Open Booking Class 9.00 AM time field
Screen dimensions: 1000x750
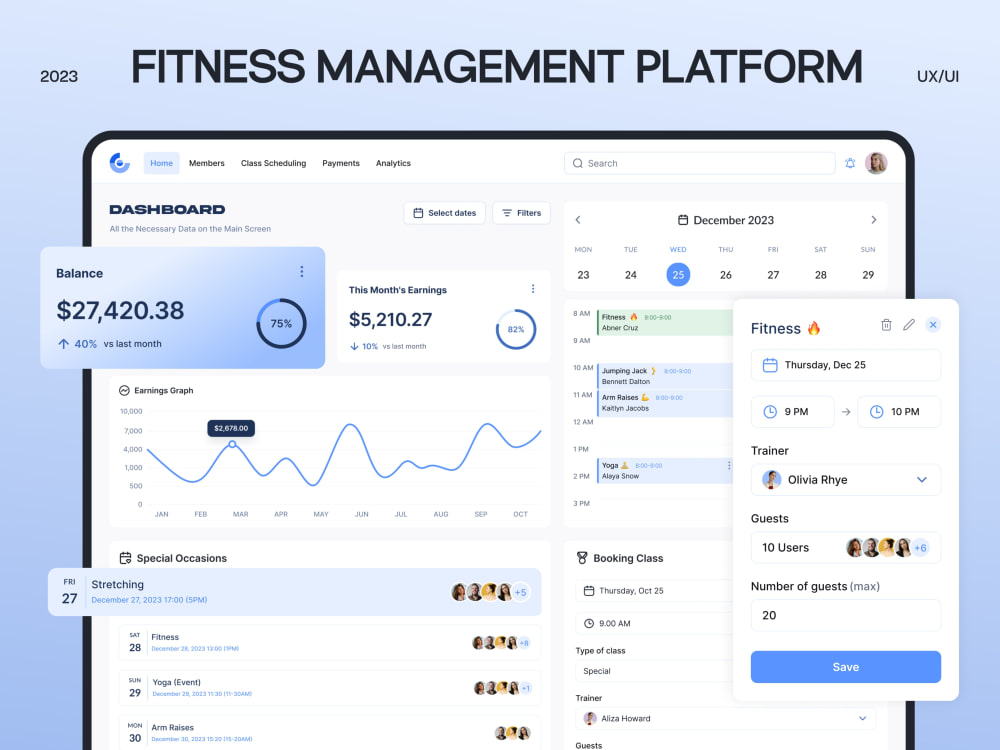point(654,624)
